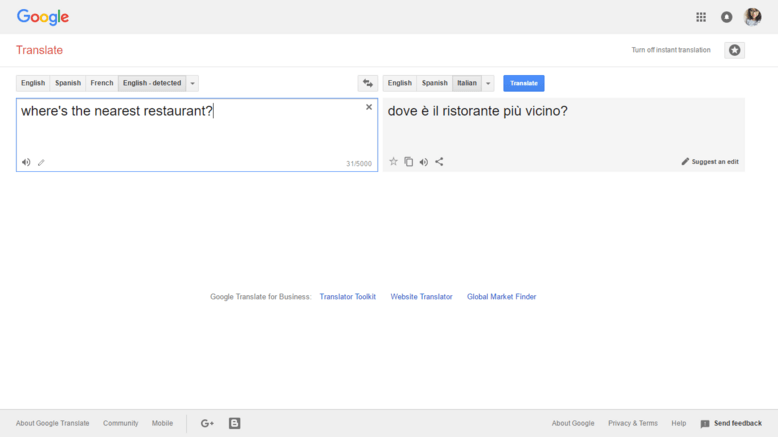This screenshot has width=778, height=437.
Task: Focus the source text input box
Action: pos(197,135)
